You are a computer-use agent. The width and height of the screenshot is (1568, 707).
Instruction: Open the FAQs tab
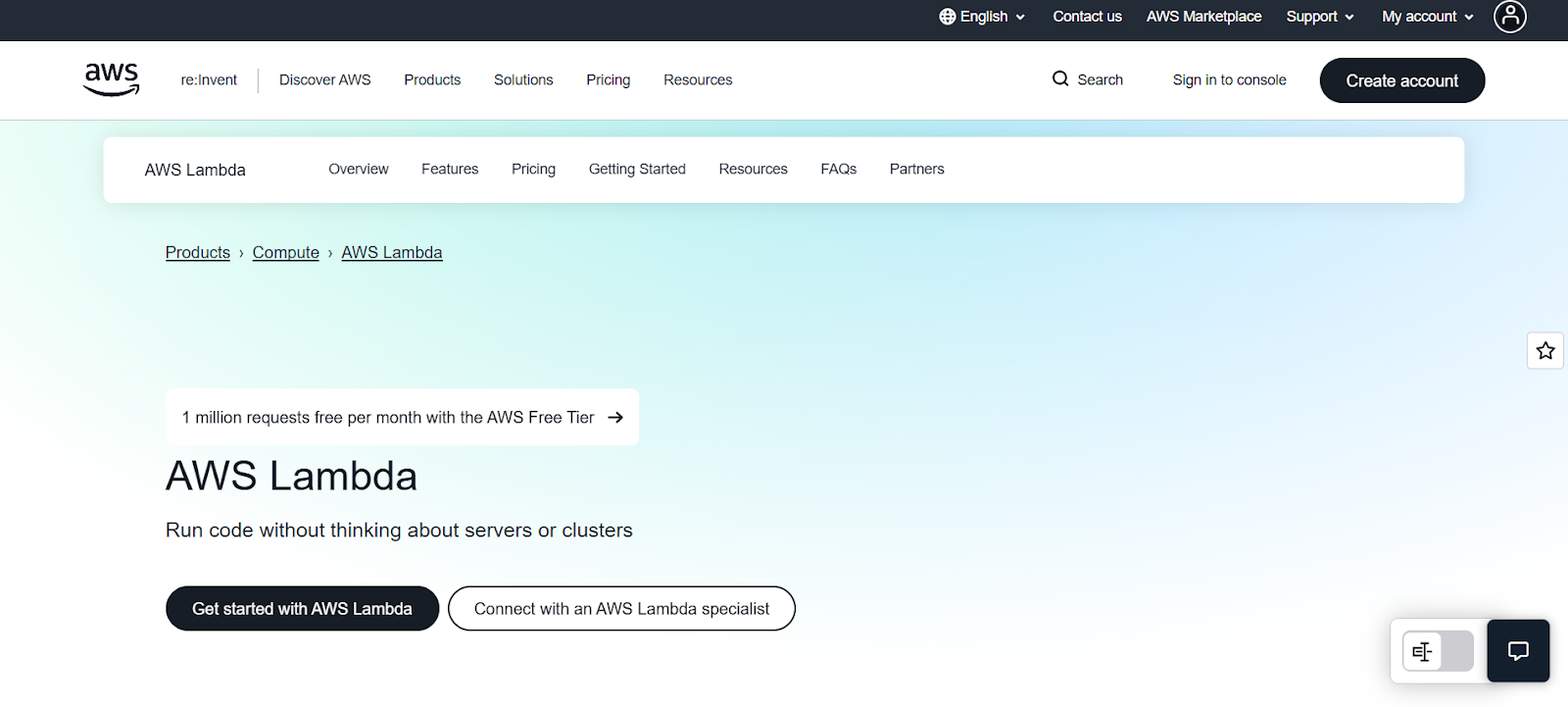pyautogui.click(x=838, y=170)
